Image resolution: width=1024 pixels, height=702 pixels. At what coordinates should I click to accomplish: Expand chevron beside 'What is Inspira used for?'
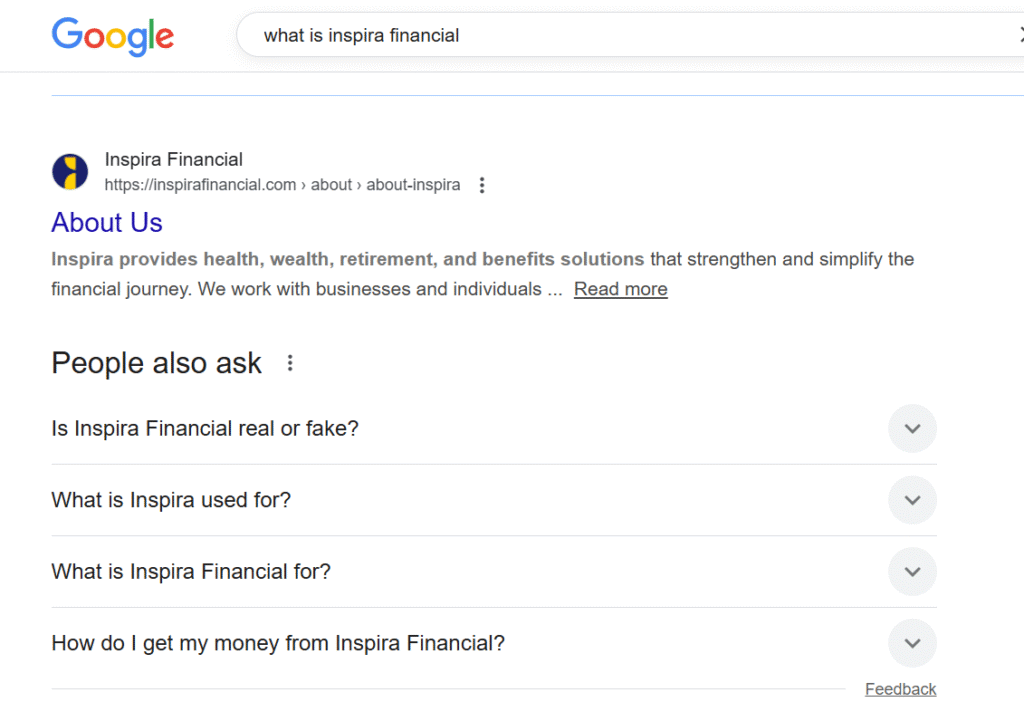click(912, 500)
